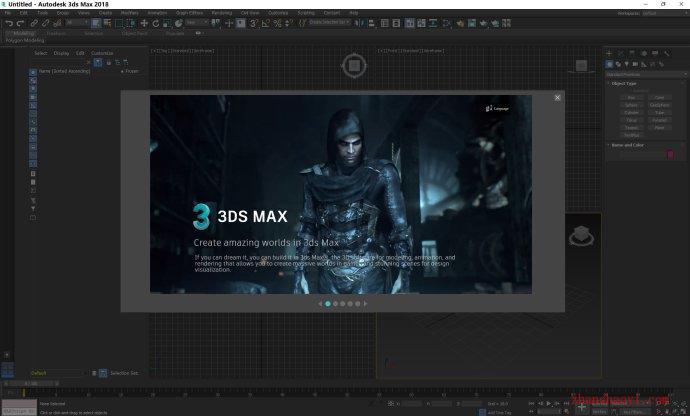
Task: Click the Mirror tool icon
Action: 359,23
